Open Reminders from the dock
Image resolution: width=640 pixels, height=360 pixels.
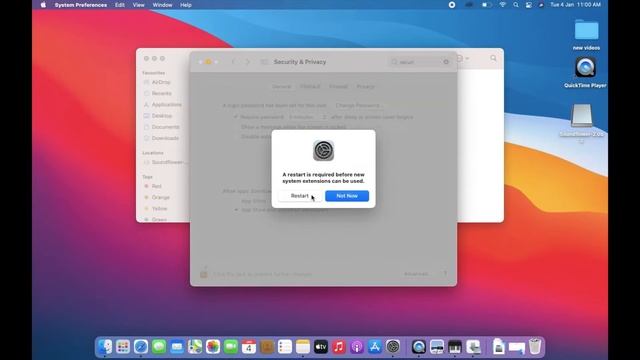(x=285, y=347)
